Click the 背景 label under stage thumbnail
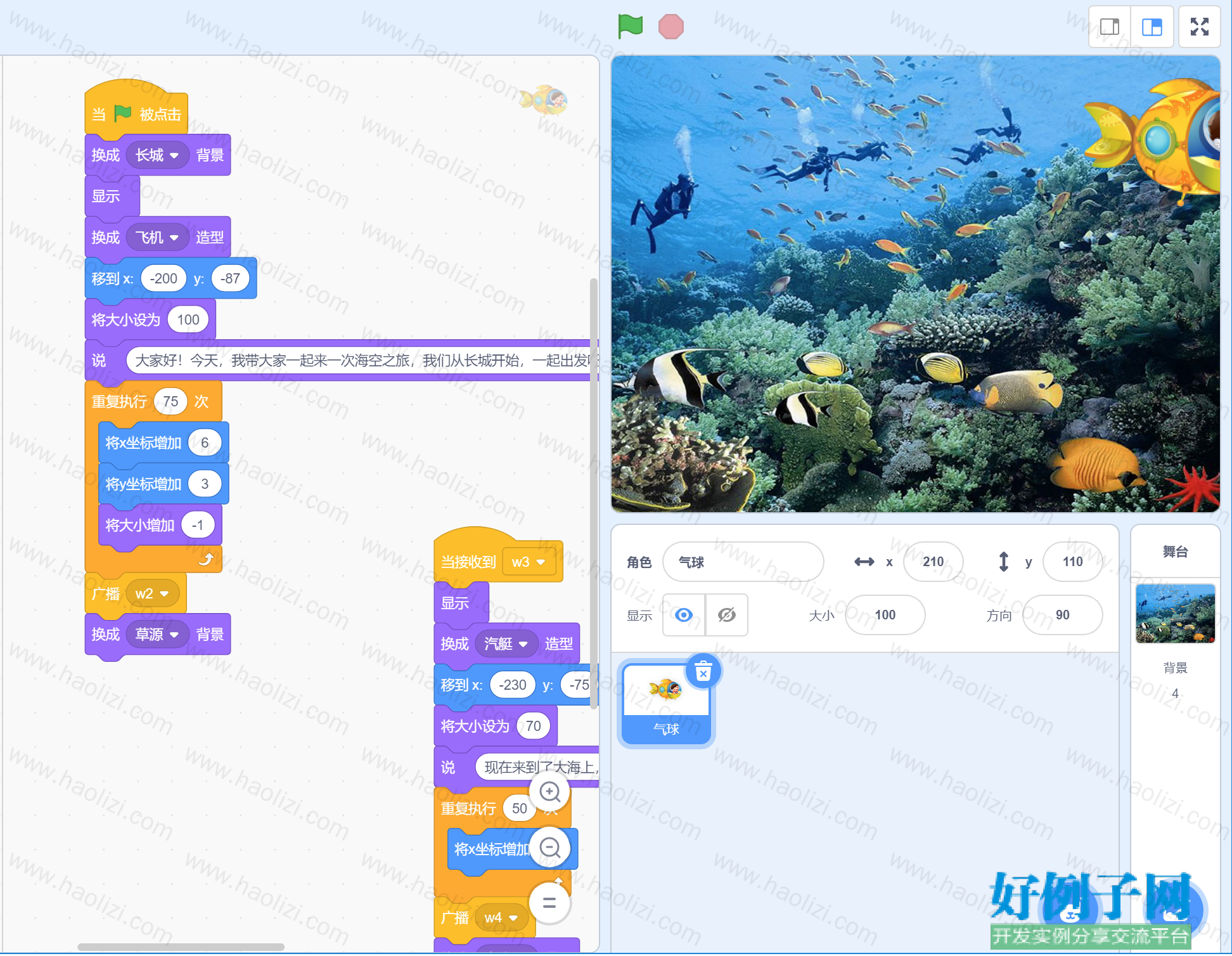Viewport: 1232px width, 956px height. pyautogui.click(x=1175, y=668)
